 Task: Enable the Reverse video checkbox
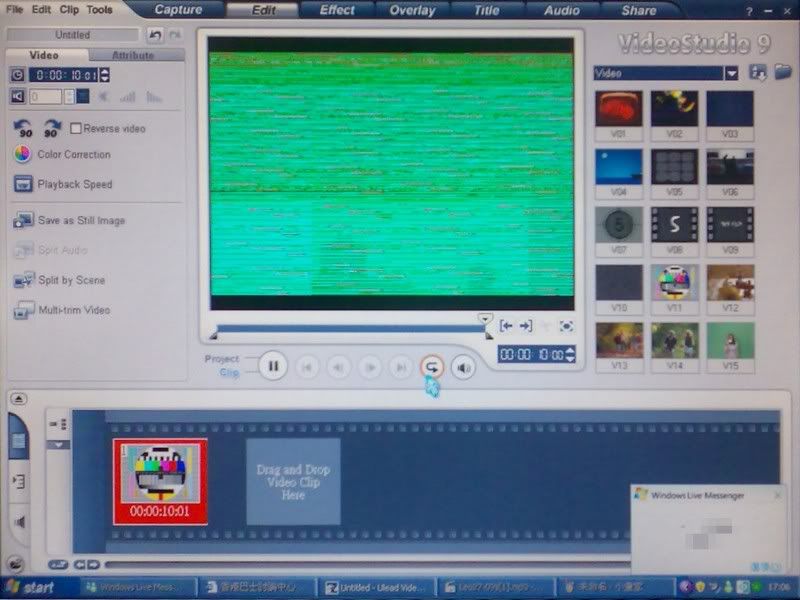pos(76,128)
